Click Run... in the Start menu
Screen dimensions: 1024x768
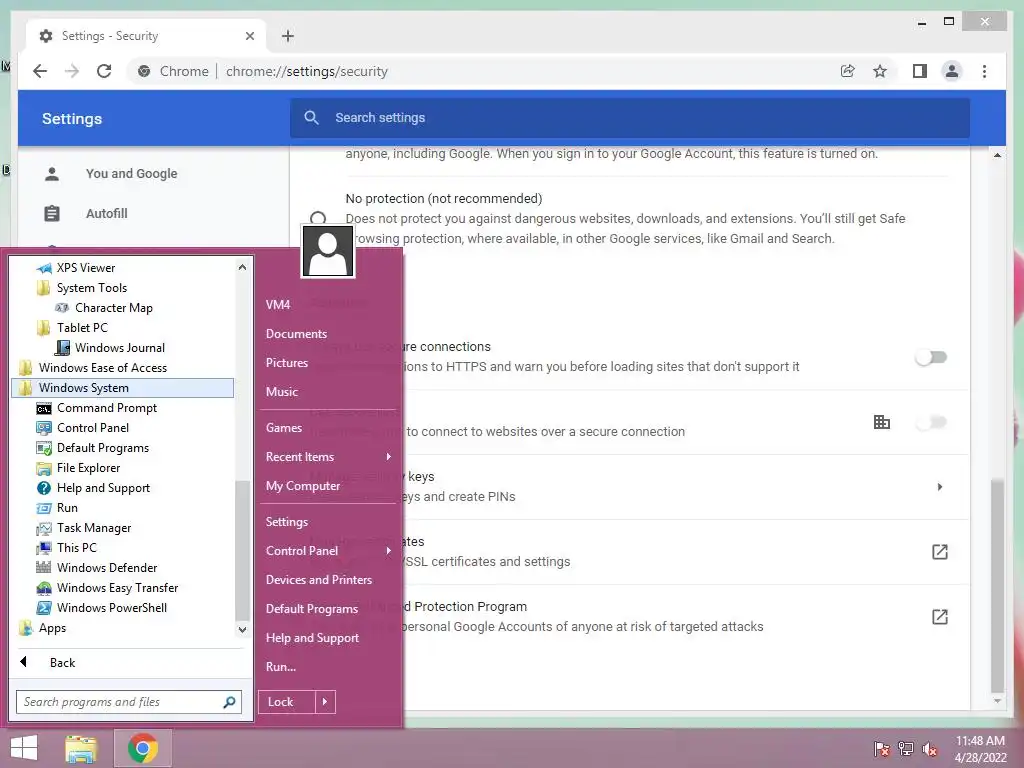tap(281, 667)
